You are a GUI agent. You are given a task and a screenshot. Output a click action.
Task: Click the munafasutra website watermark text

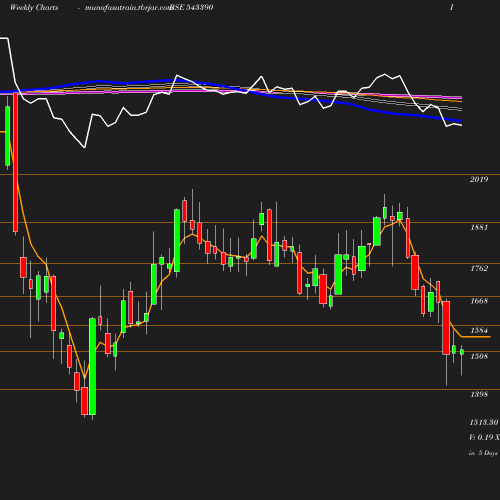coord(128,8)
